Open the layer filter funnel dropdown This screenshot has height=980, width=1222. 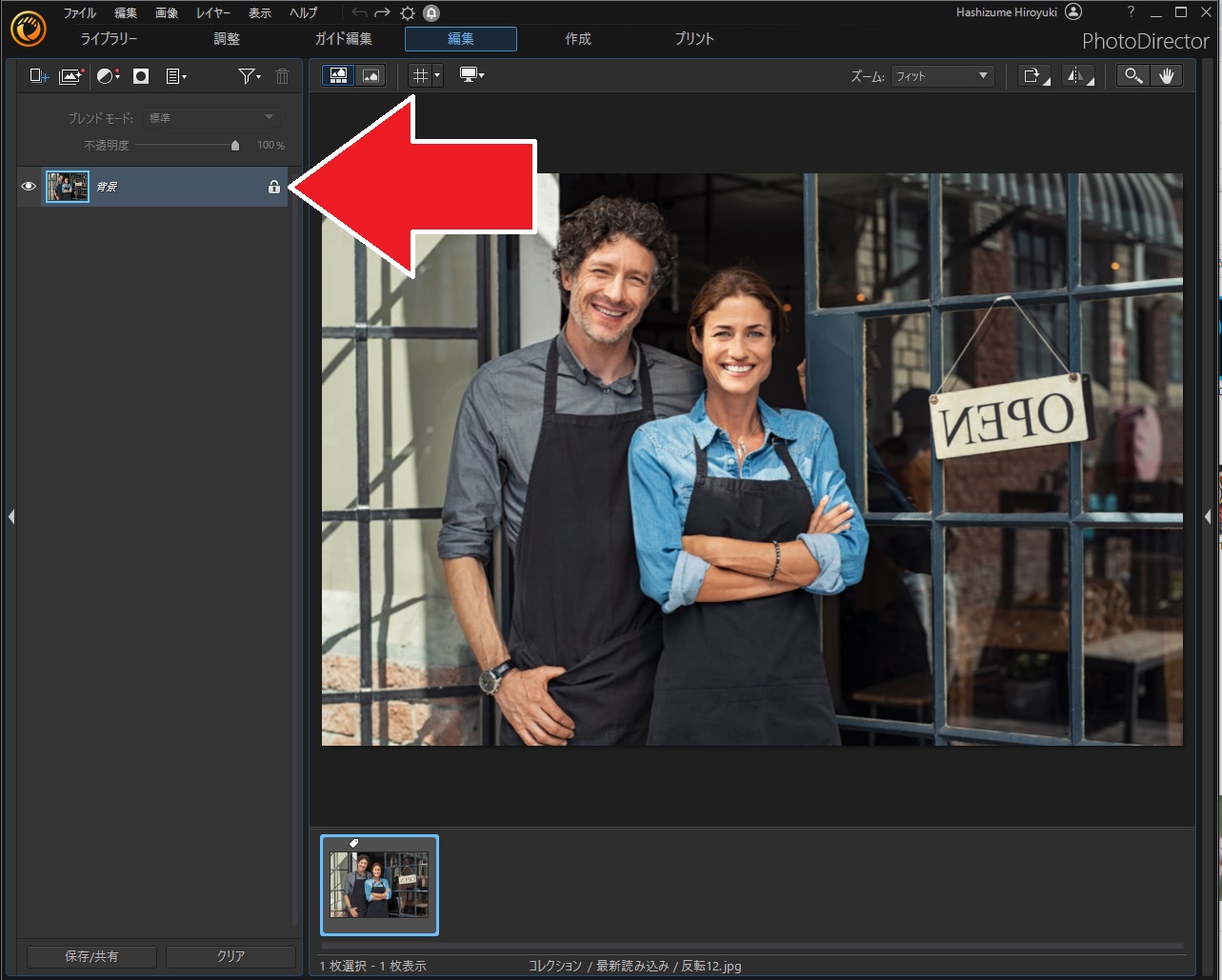tap(249, 76)
